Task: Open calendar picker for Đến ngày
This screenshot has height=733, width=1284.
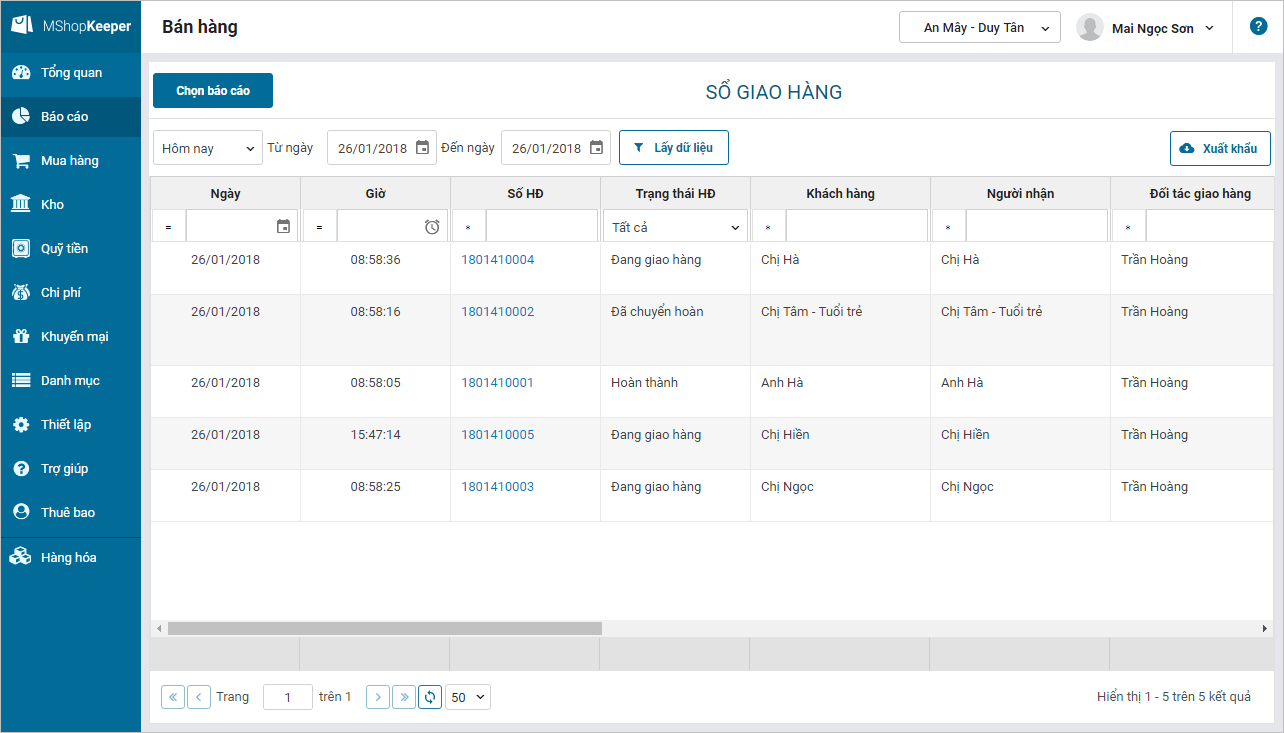Action: [596, 148]
